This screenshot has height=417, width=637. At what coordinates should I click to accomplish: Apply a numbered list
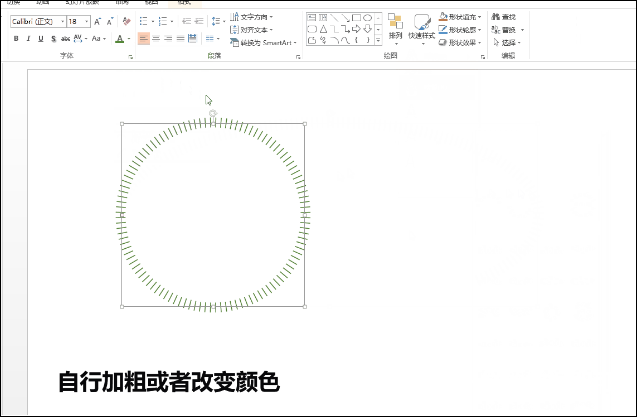click(x=163, y=21)
